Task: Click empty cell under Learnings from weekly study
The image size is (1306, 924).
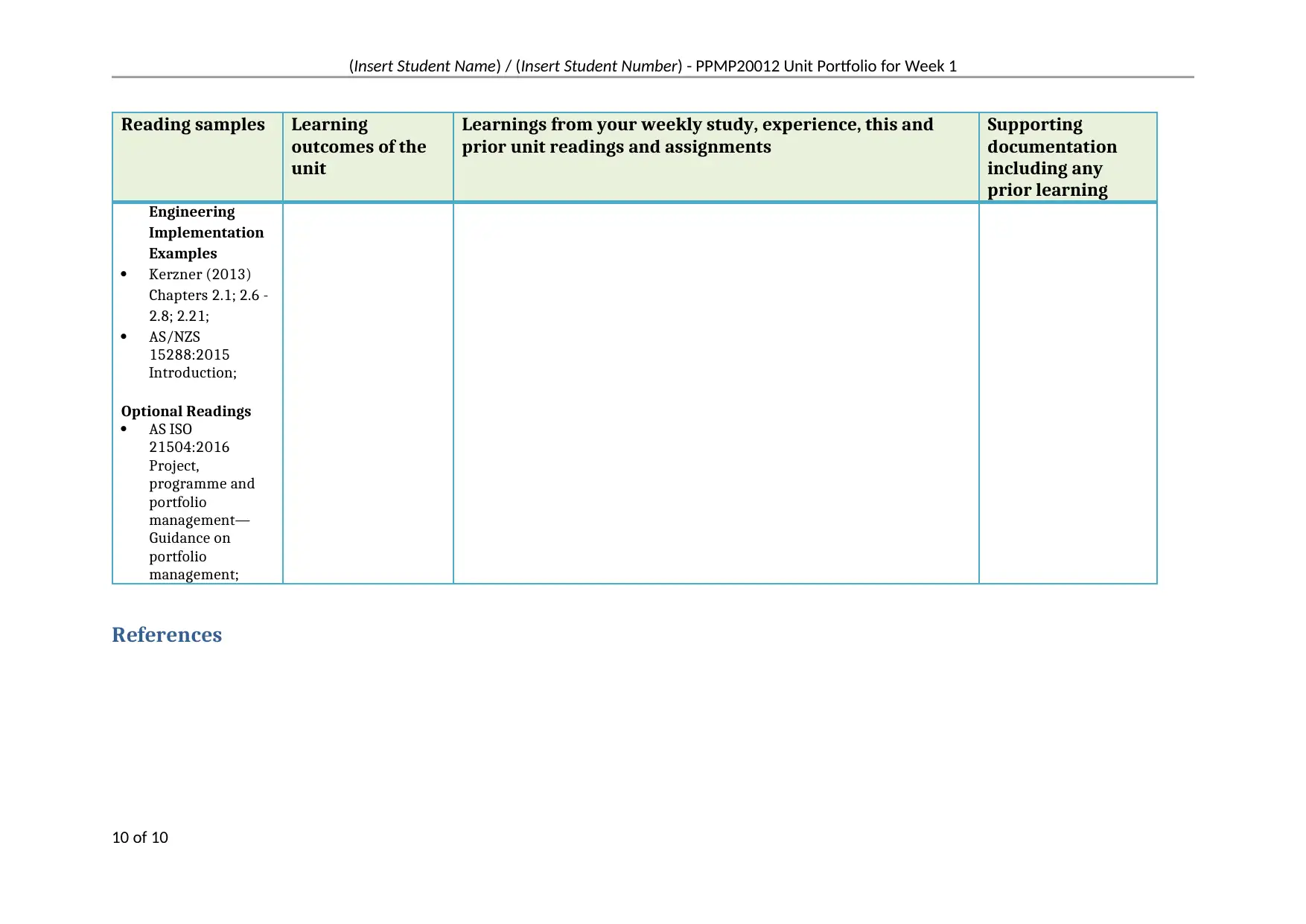Action: (x=716, y=393)
